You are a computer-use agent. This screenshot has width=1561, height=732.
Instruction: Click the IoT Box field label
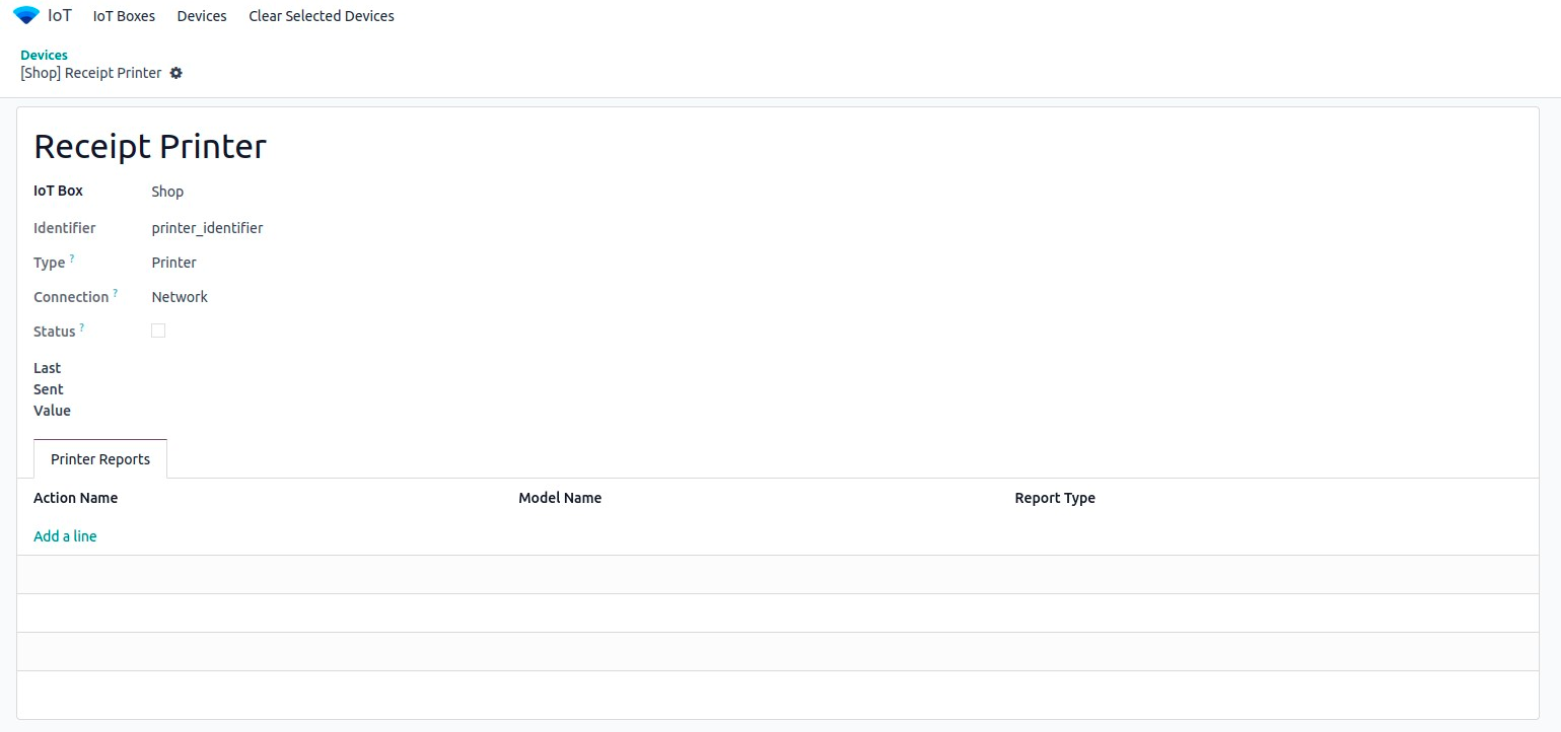(58, 190)
